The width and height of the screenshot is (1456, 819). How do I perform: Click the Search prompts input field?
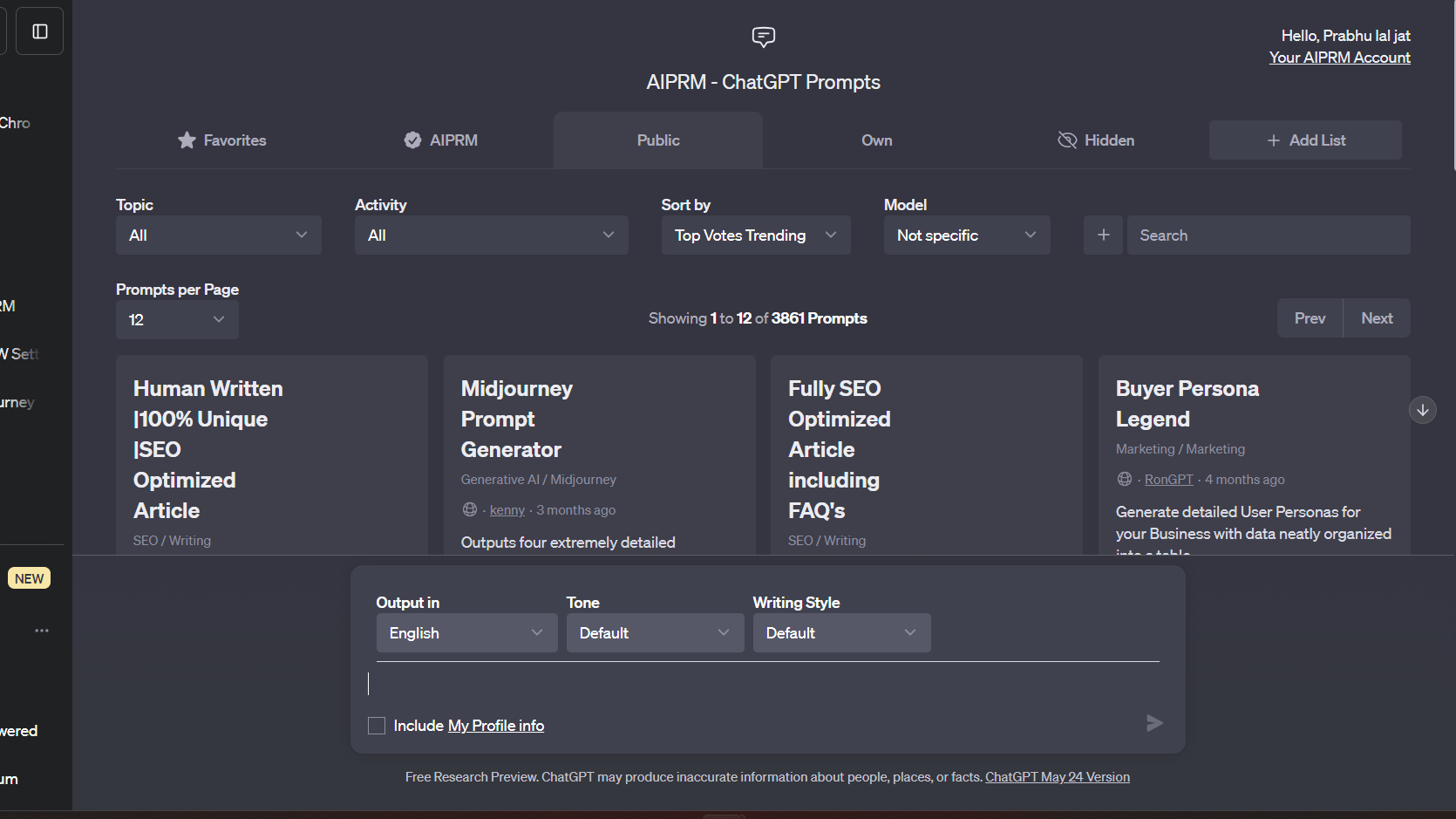(1269, 235)
